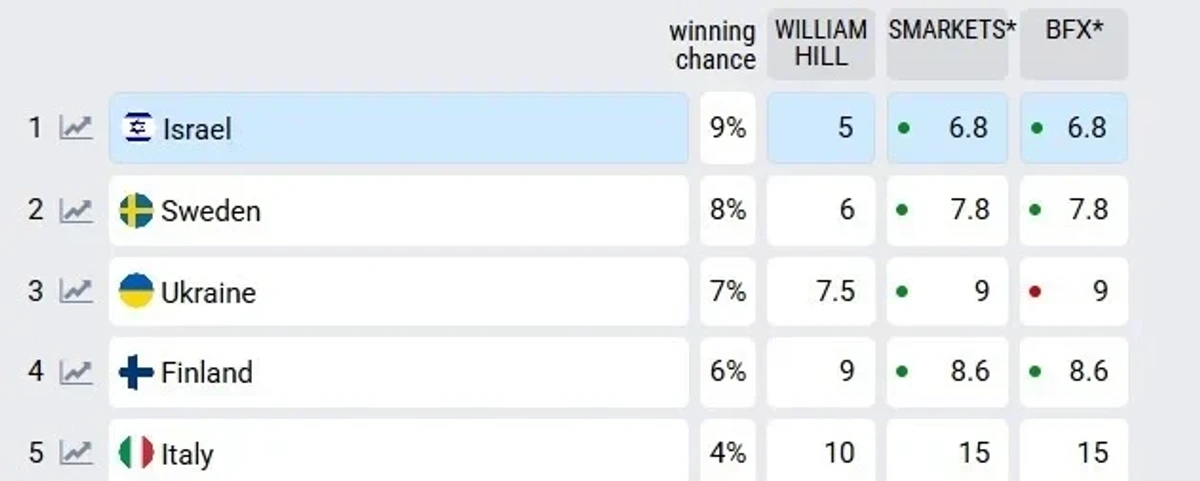Click the Israel flag icon

point(137,128)
